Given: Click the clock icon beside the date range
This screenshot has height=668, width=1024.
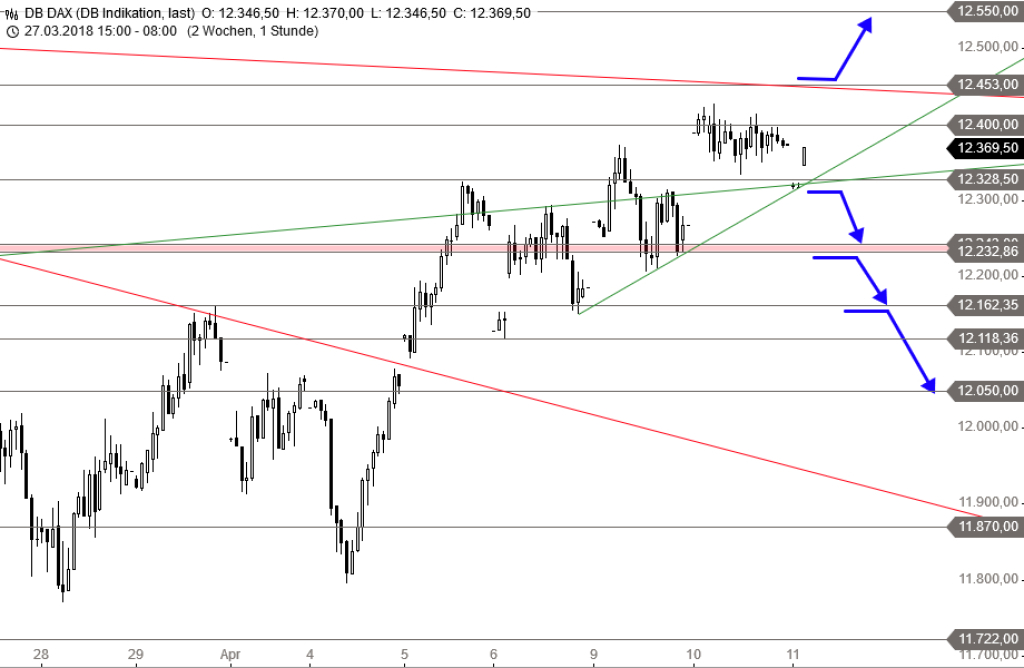Looking at the screenshot, I should pyautogui.click(x=12, y=31).
